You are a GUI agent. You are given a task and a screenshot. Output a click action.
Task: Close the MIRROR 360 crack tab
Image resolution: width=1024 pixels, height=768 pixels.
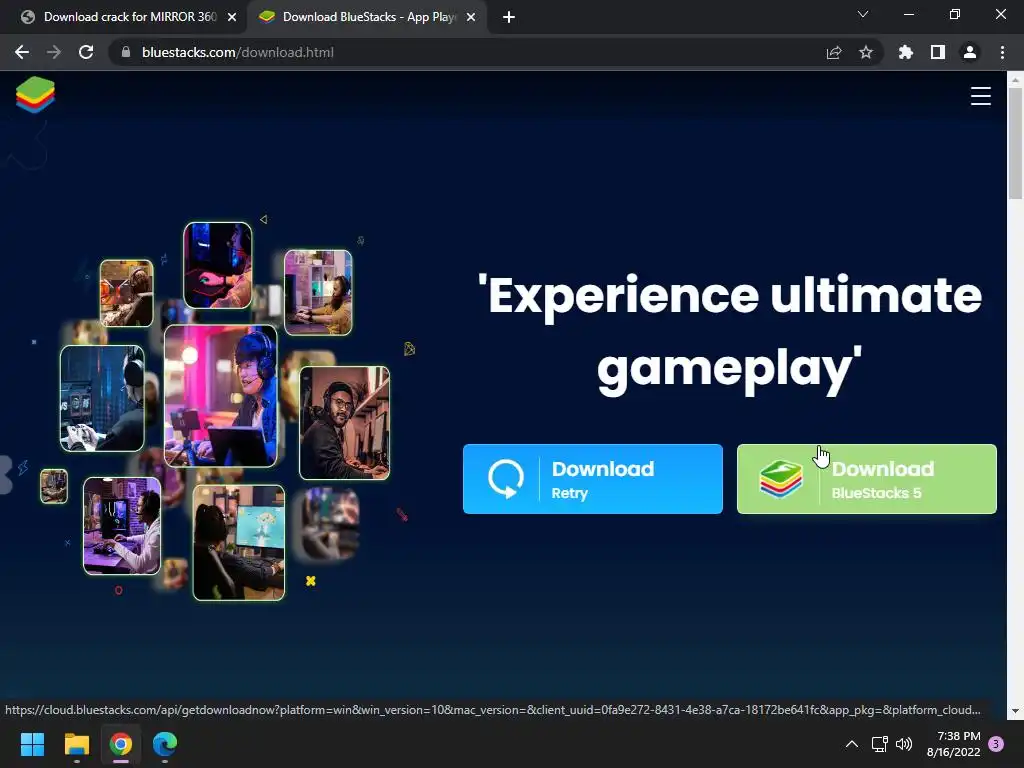click(x=232, y=17)
